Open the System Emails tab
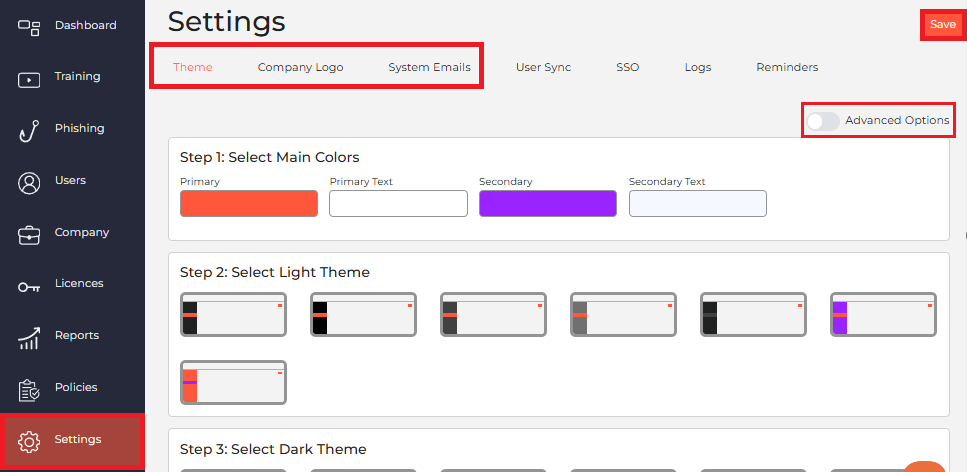Screen dimensions: 967x472 tap(429, 67)
